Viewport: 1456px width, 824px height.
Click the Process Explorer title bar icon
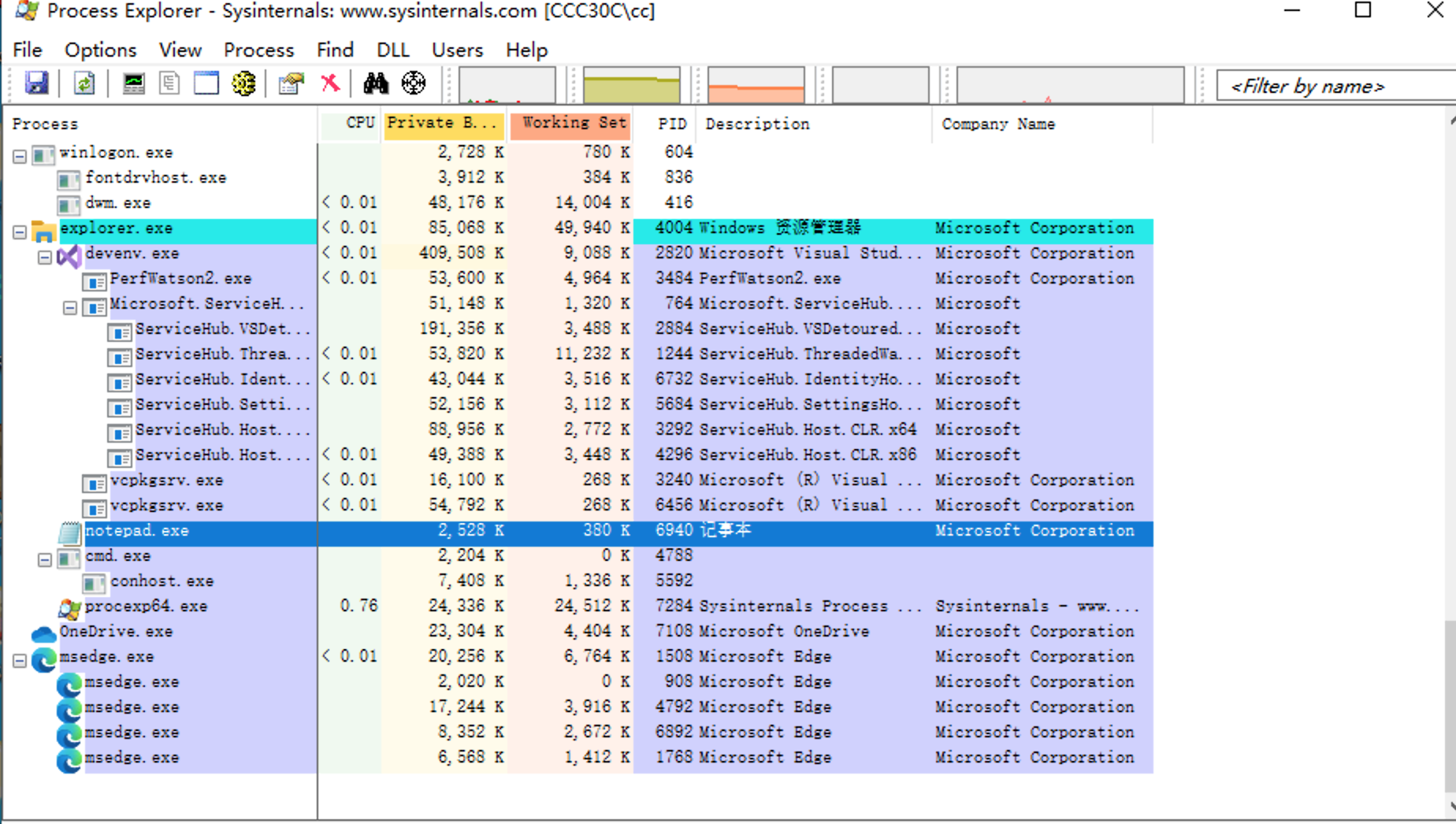click(27, 10)
